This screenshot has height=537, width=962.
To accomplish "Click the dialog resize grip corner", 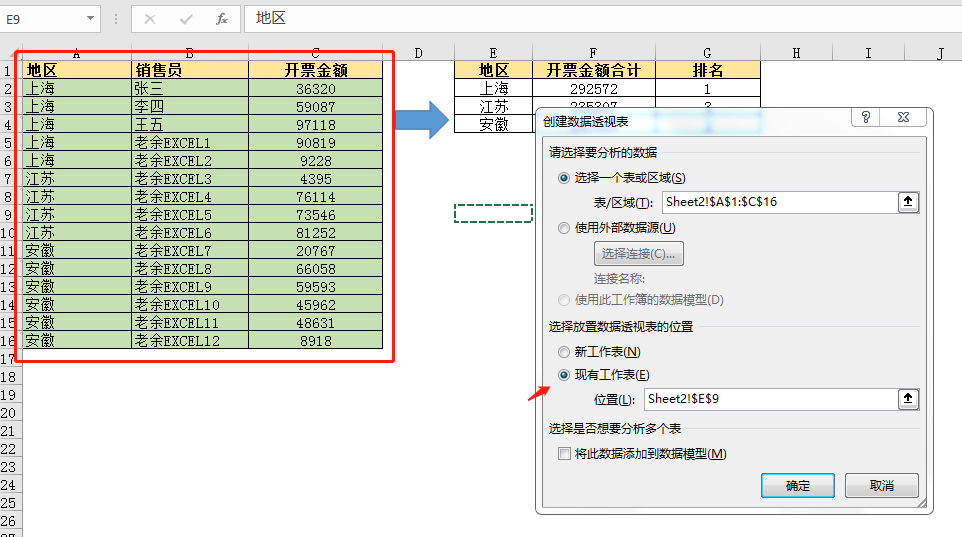I will 922,503.
